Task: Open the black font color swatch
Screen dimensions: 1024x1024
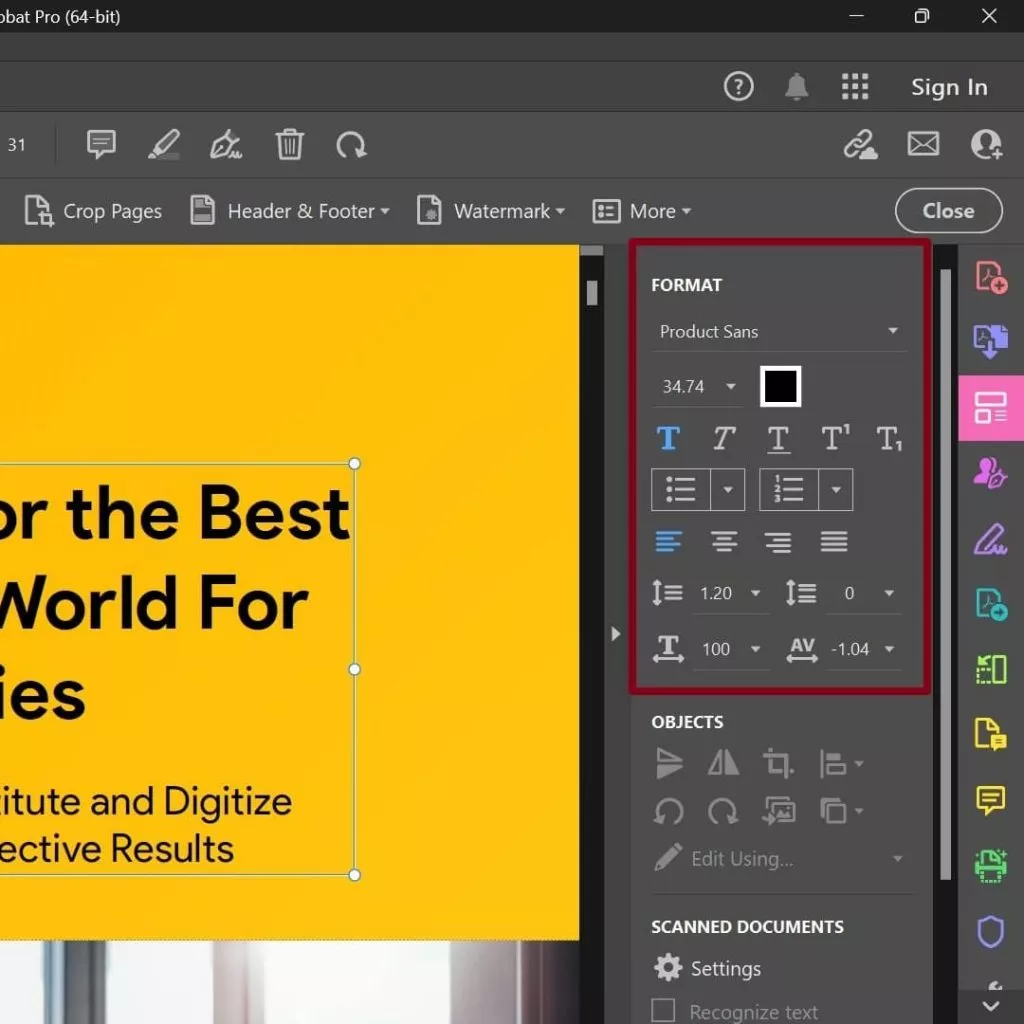Action: click(780, 386)
